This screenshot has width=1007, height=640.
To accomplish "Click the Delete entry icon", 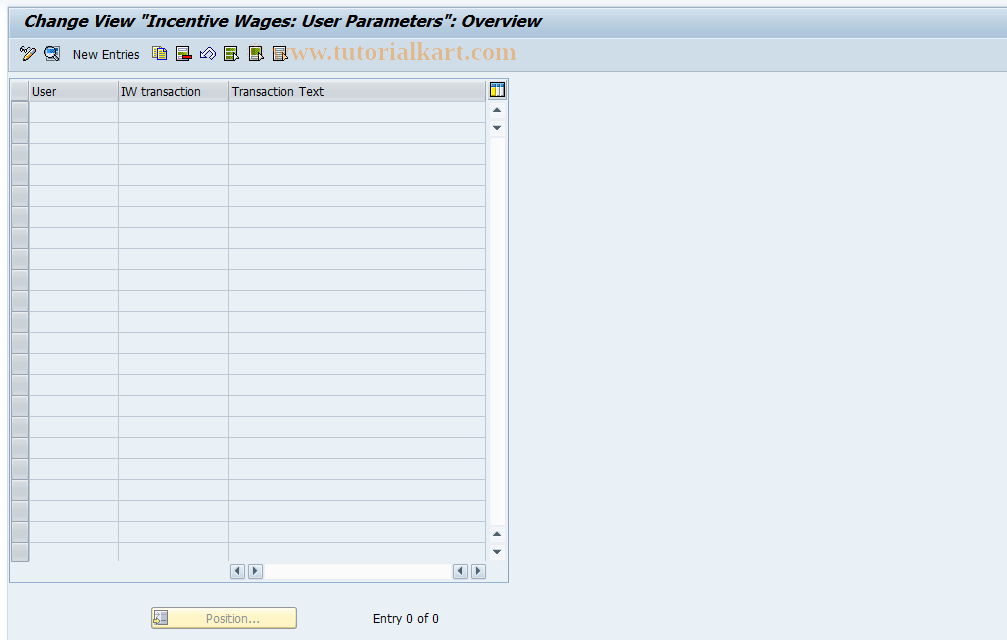I will (x=184, y=54).
